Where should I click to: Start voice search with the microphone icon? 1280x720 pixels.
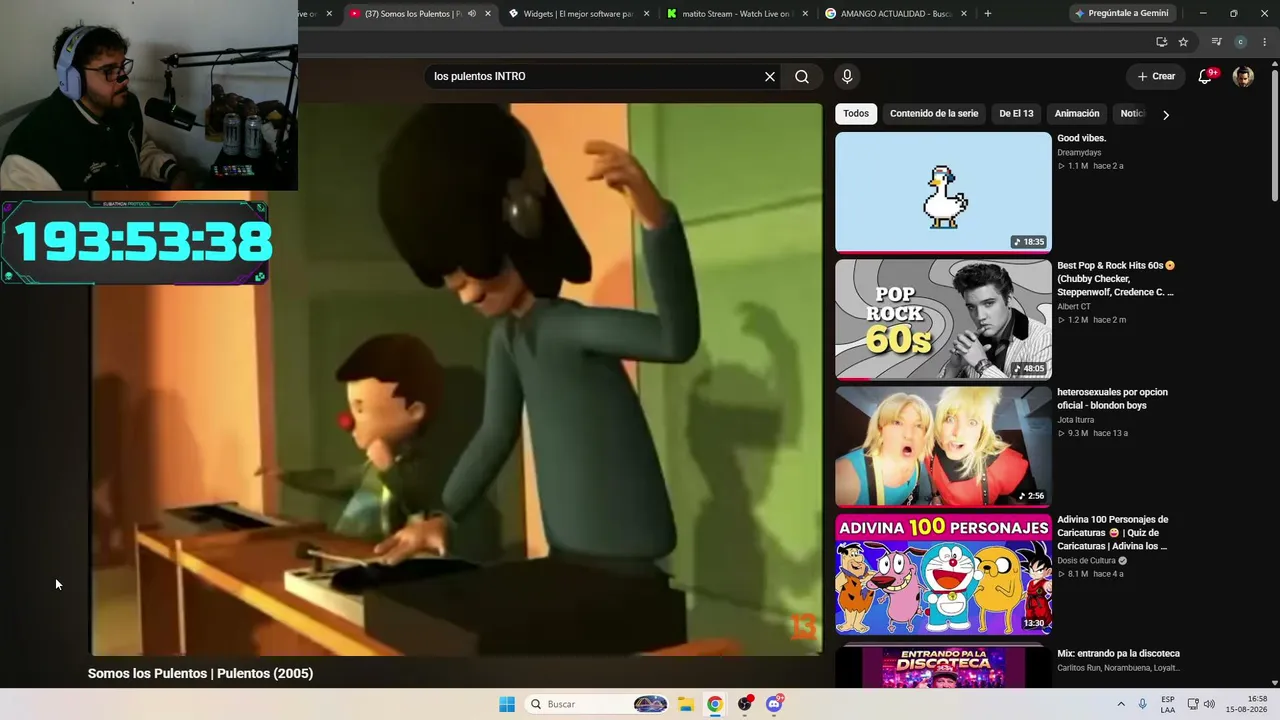pyautogui.click(x=847, y=76)
